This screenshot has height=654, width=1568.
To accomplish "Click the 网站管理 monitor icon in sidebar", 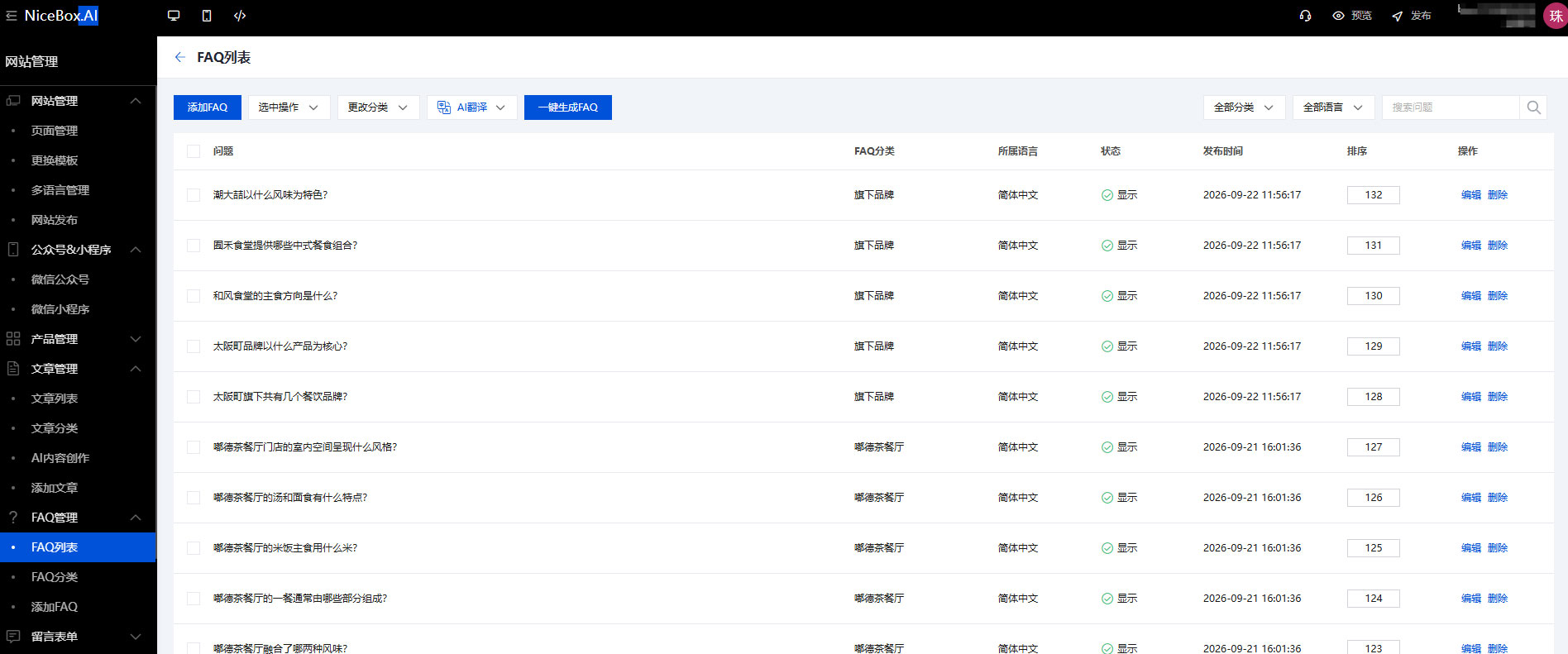I will click(x=13, y=101).
